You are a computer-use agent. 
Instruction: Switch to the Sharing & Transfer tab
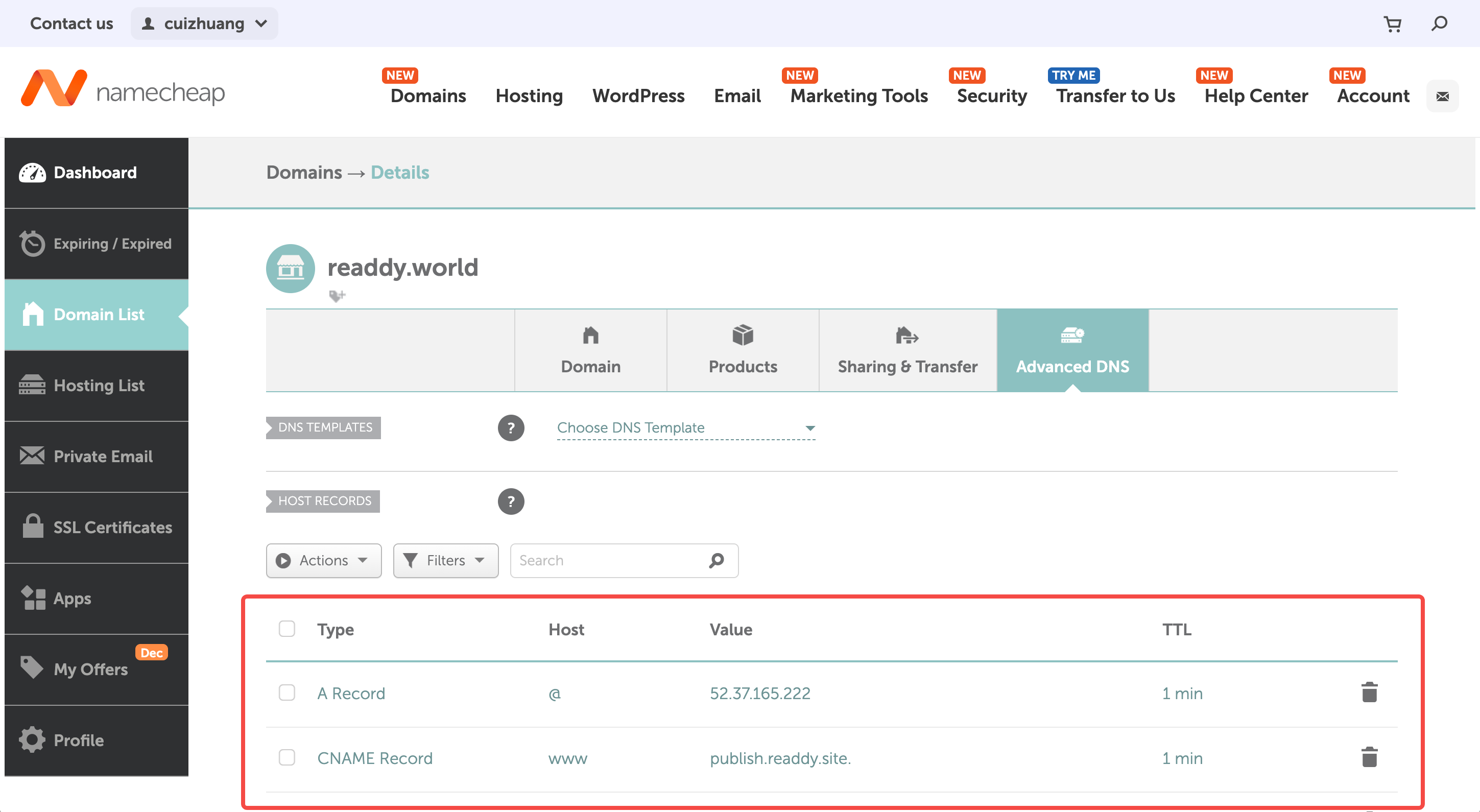pos(907,350)
